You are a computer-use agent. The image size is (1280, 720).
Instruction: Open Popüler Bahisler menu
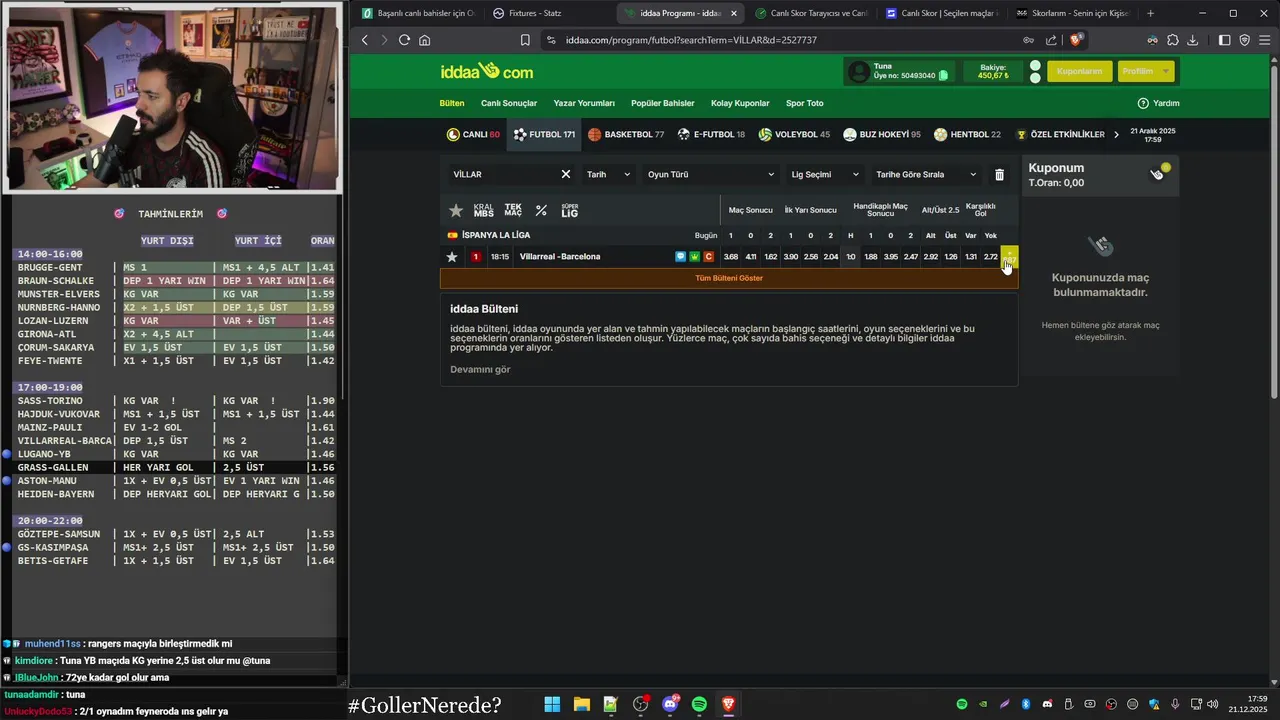click(663, 103)
